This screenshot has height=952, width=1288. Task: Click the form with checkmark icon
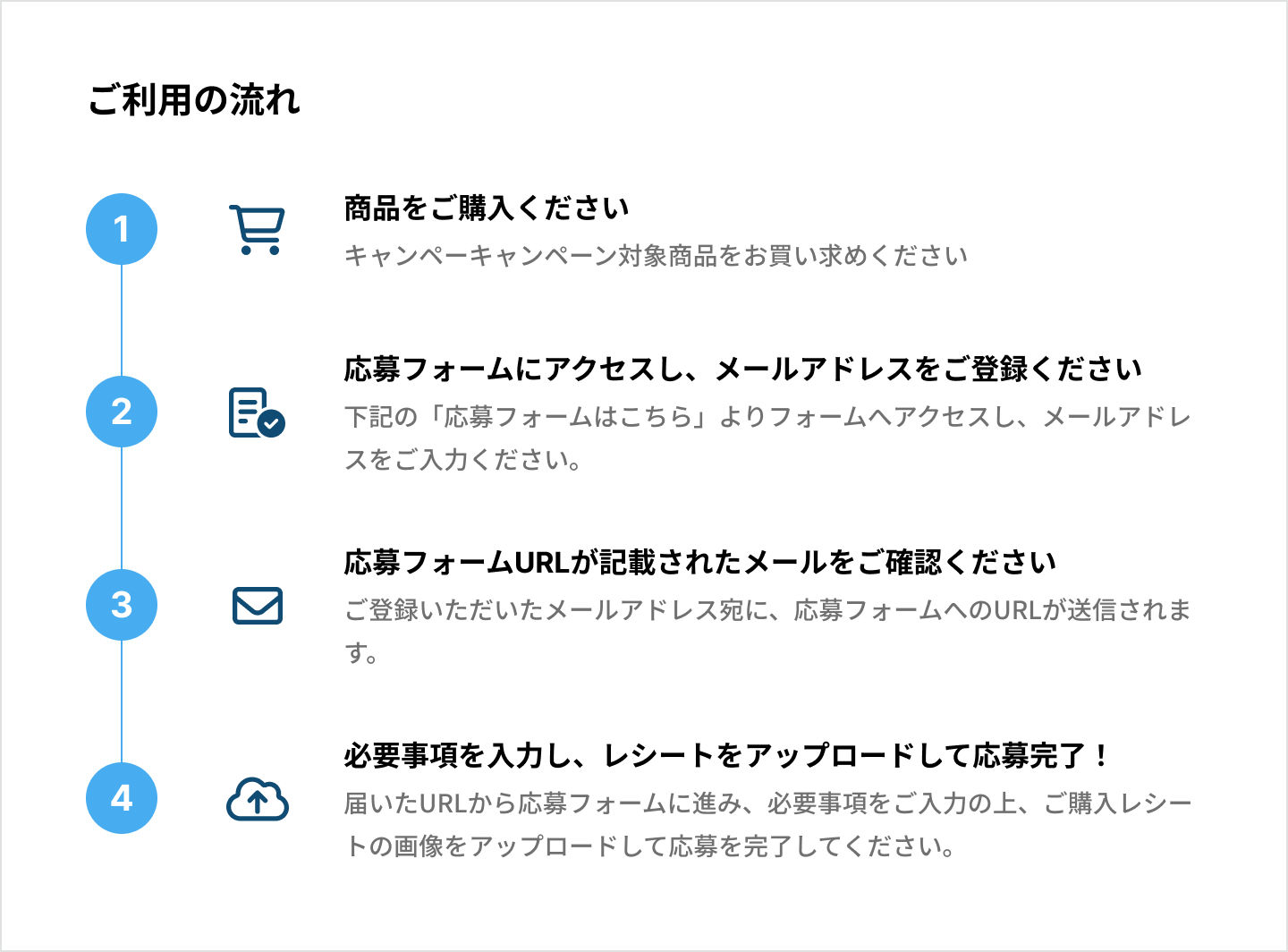257,412
